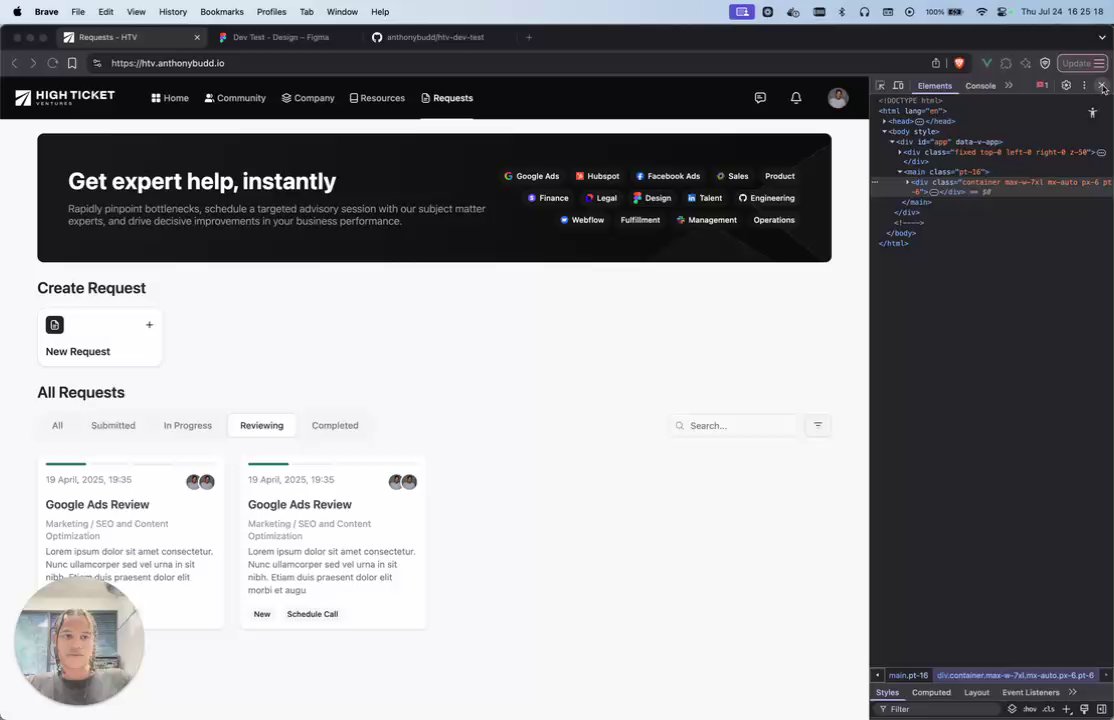Click the accessibility tree toggle in Elements panel
The image size is (1114, 720).
click(1093, 112)
